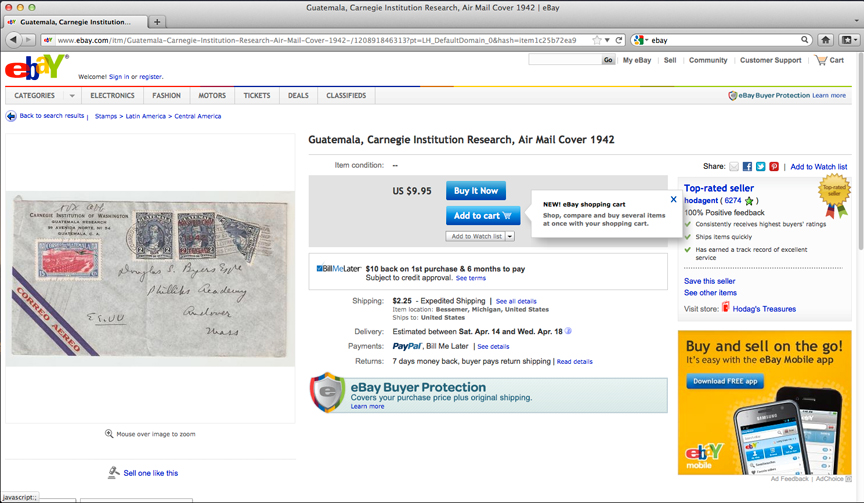Share item via Facebook icon

pyautogui.click(x=747, y=166)
